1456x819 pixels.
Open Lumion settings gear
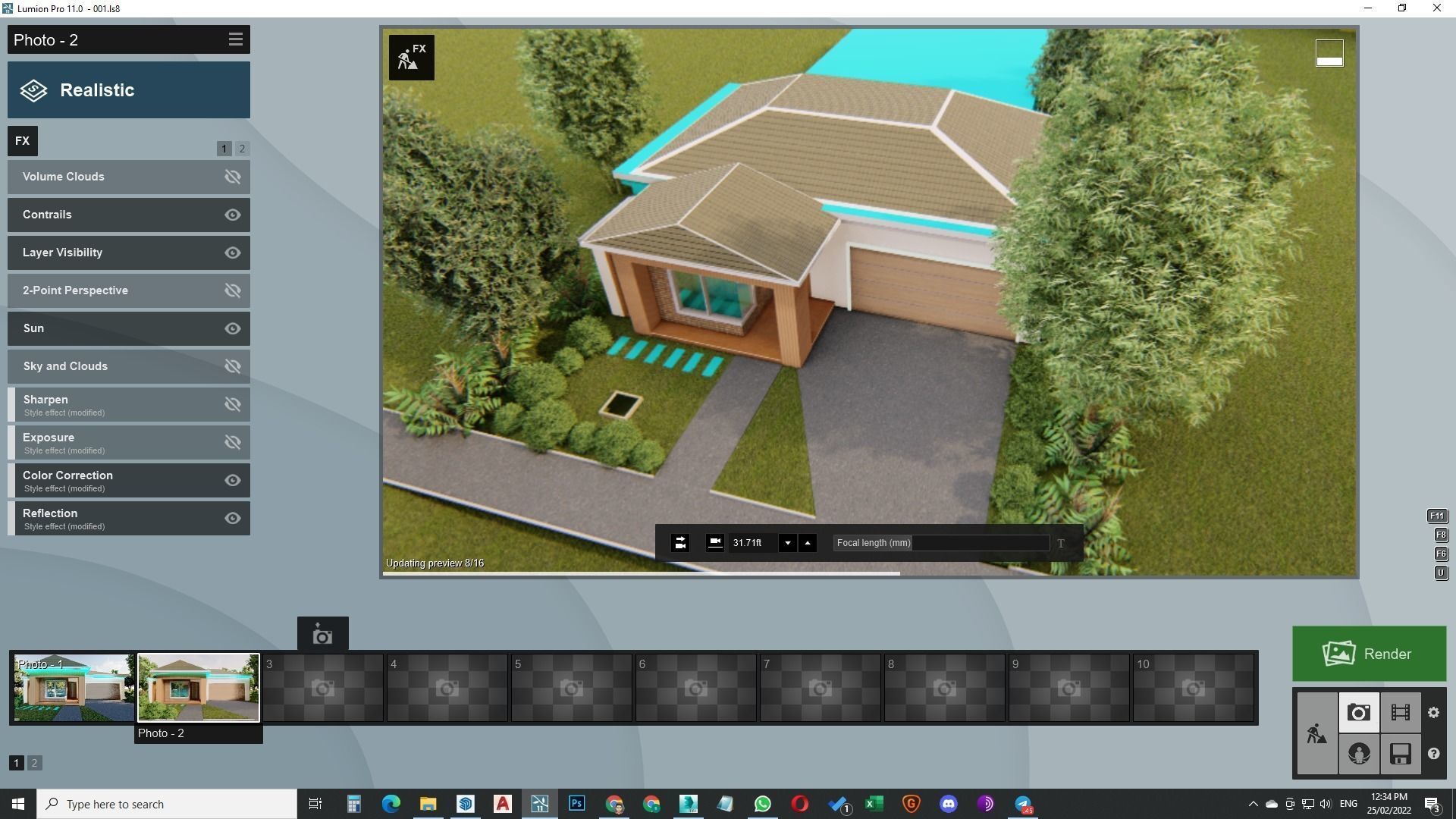point(1433,712)
